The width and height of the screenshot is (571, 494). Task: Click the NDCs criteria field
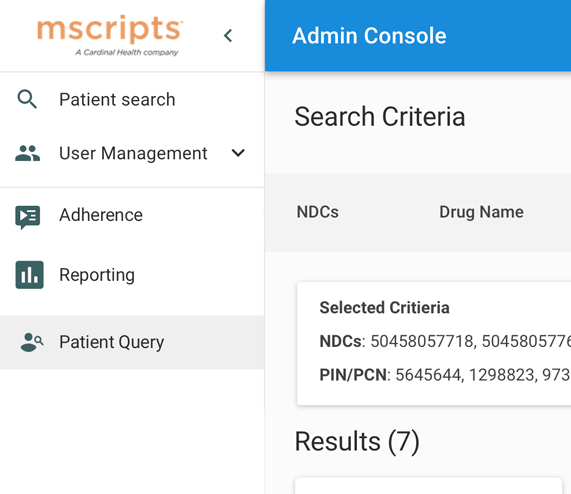318,212
